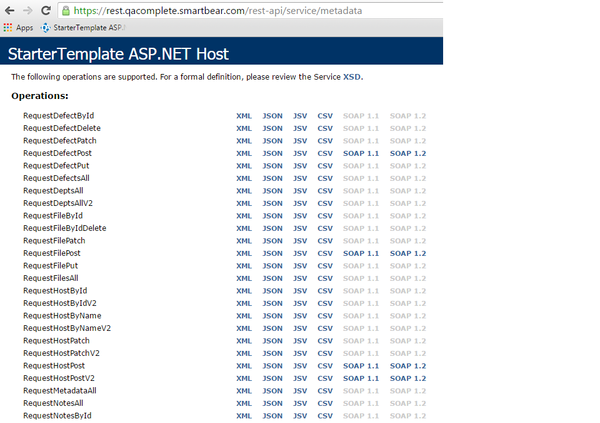600x423 pixels.
Task: Select the RequestFileById operation name
Action: click(53, 216)
